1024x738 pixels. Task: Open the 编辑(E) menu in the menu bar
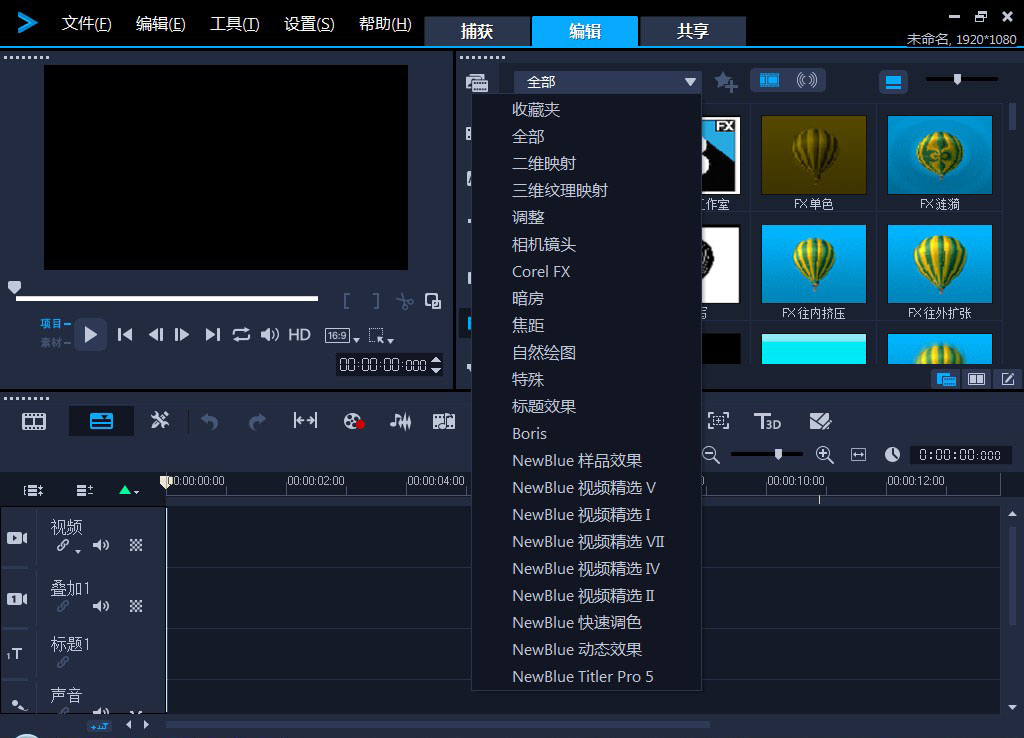[161, 24]
